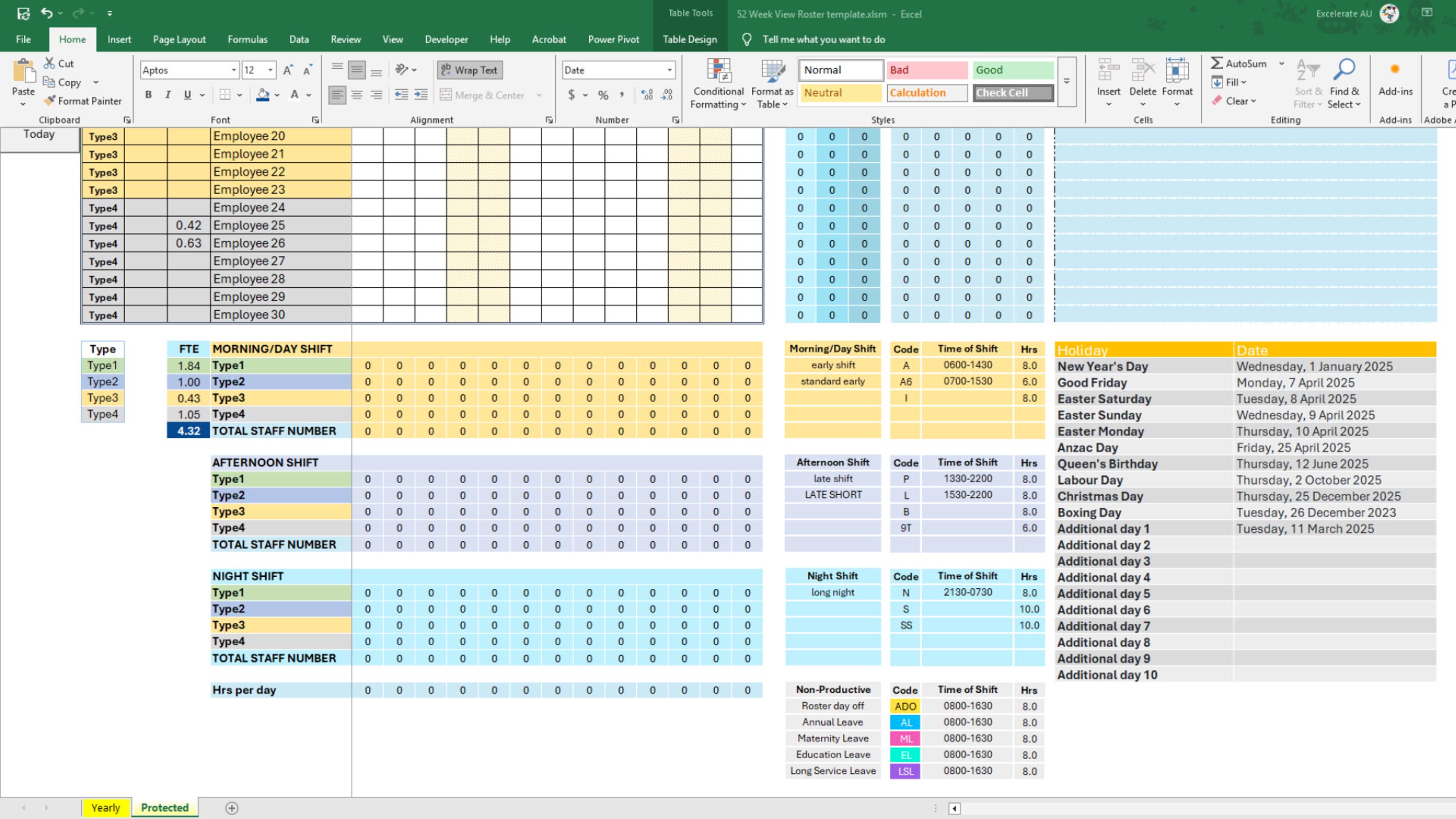Image resolution: width=1456 pixels, height=819 pixels.
Task: Click the Undo button
Action: tap(48, 13)
